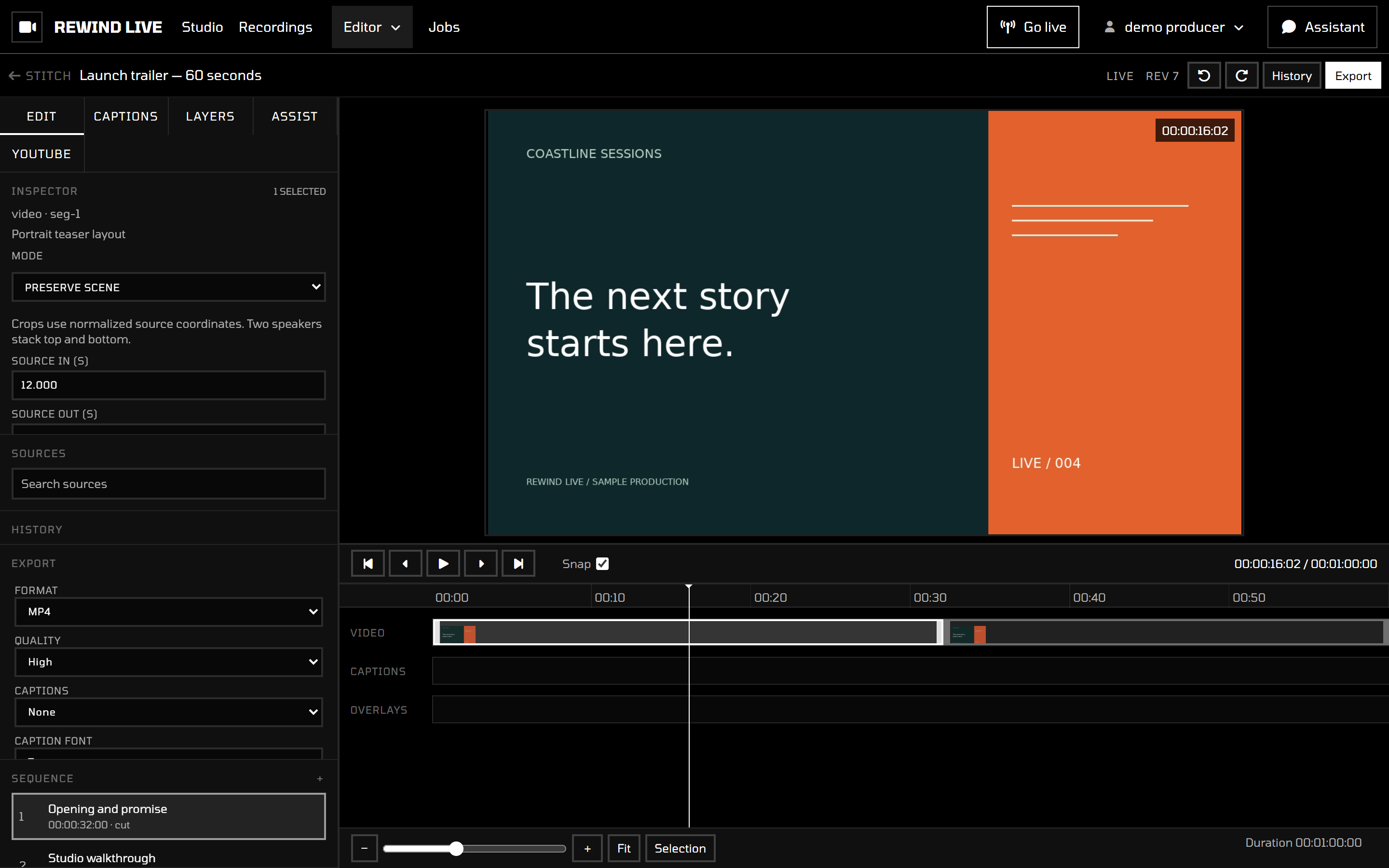Step one frame forward

point(481,564)
